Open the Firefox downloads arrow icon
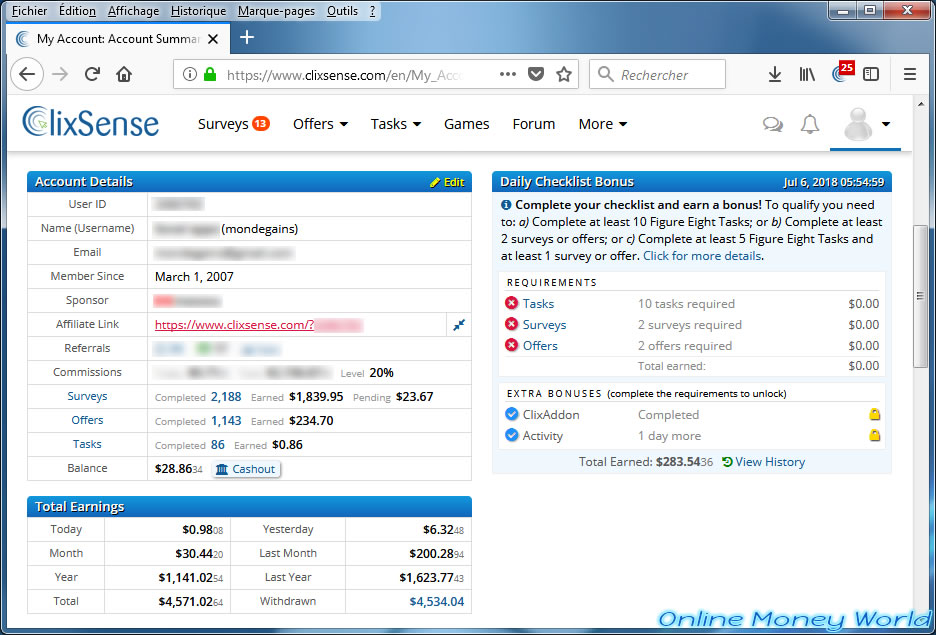 coord(774,74)
